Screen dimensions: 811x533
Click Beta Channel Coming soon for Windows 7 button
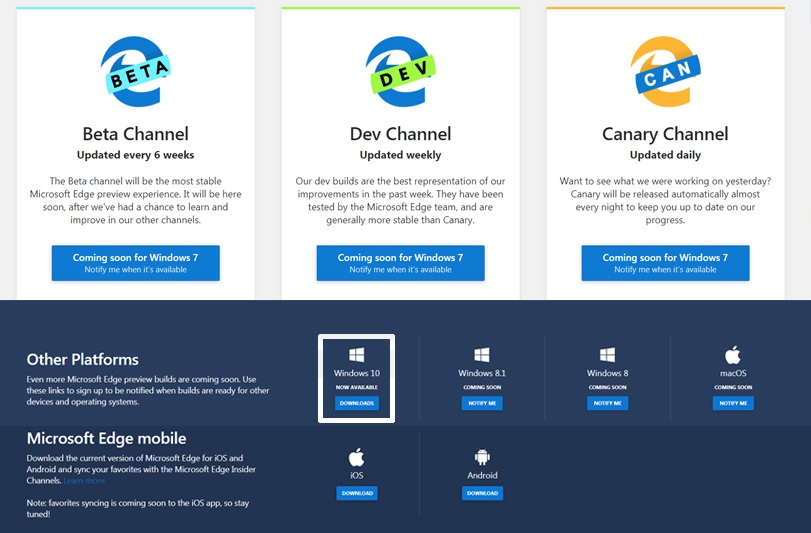pyautogui.click(x=136, y=263)
